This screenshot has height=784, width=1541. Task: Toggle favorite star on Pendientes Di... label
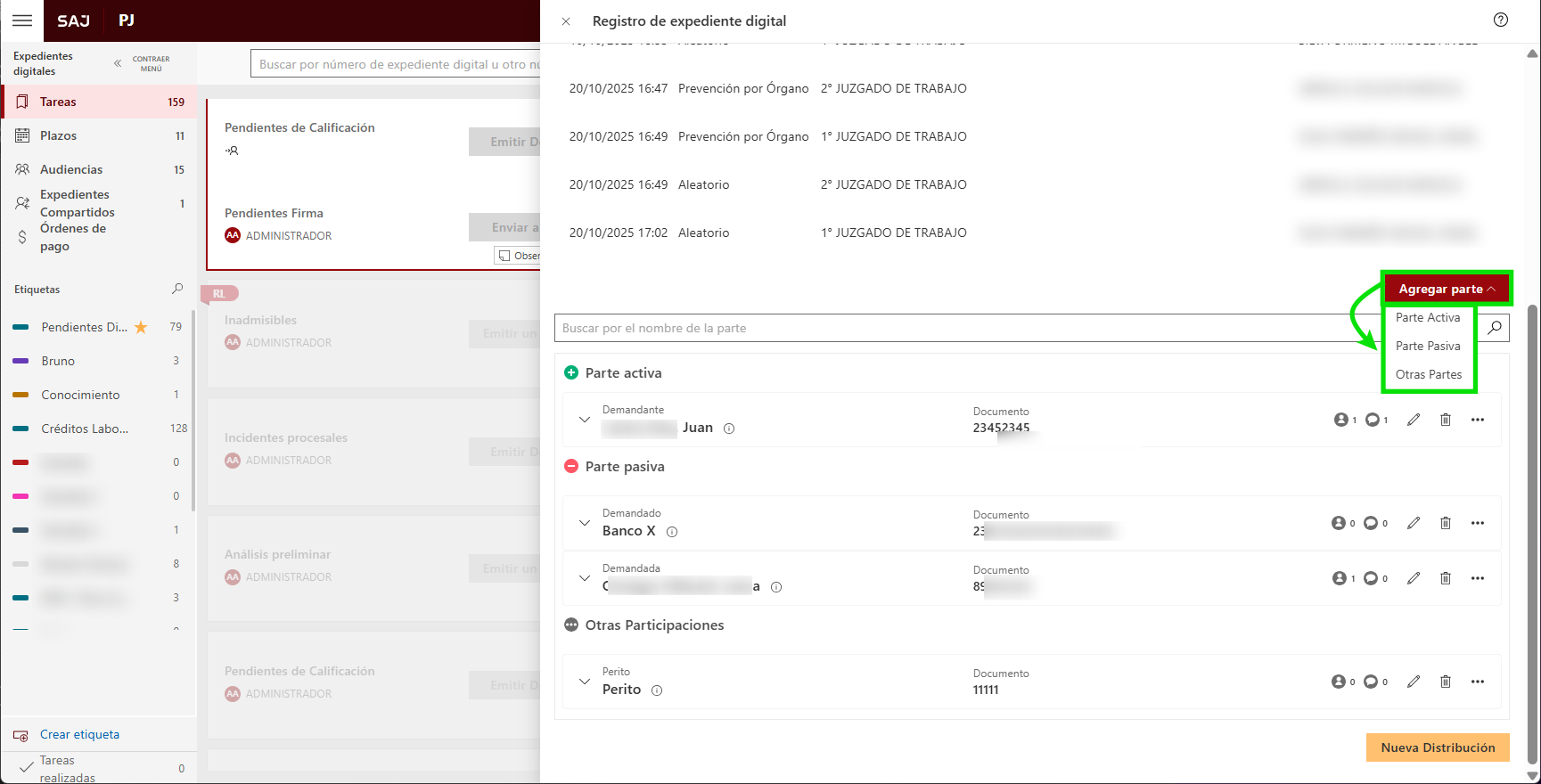point(141,327)
